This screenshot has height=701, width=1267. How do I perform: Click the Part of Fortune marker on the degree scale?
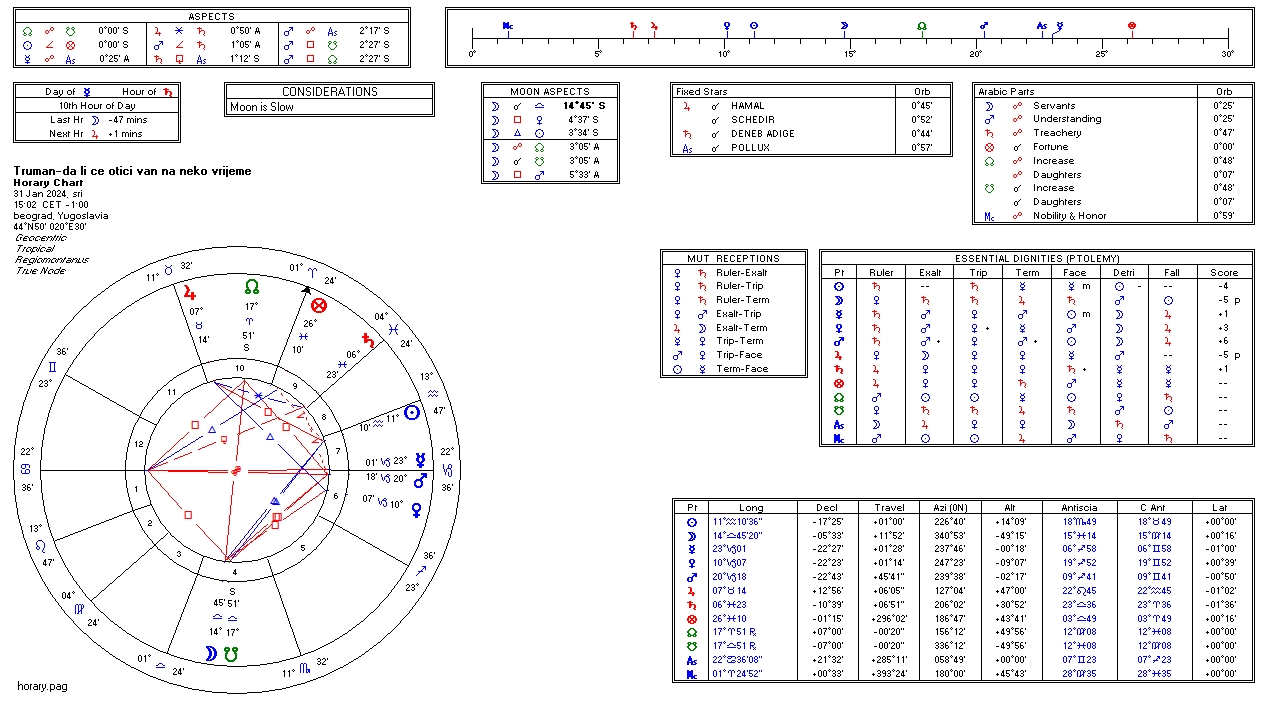(x=1132, y=25)
